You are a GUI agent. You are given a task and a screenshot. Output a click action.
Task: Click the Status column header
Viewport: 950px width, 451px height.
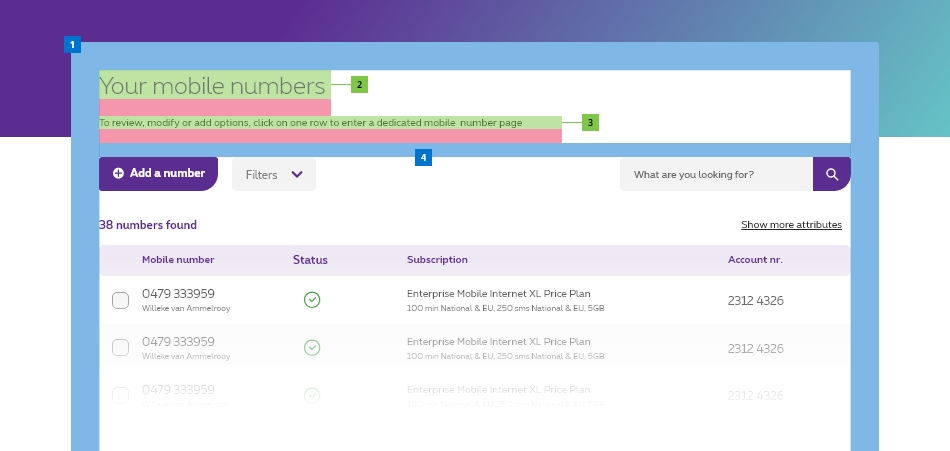(x=310, y=260)
